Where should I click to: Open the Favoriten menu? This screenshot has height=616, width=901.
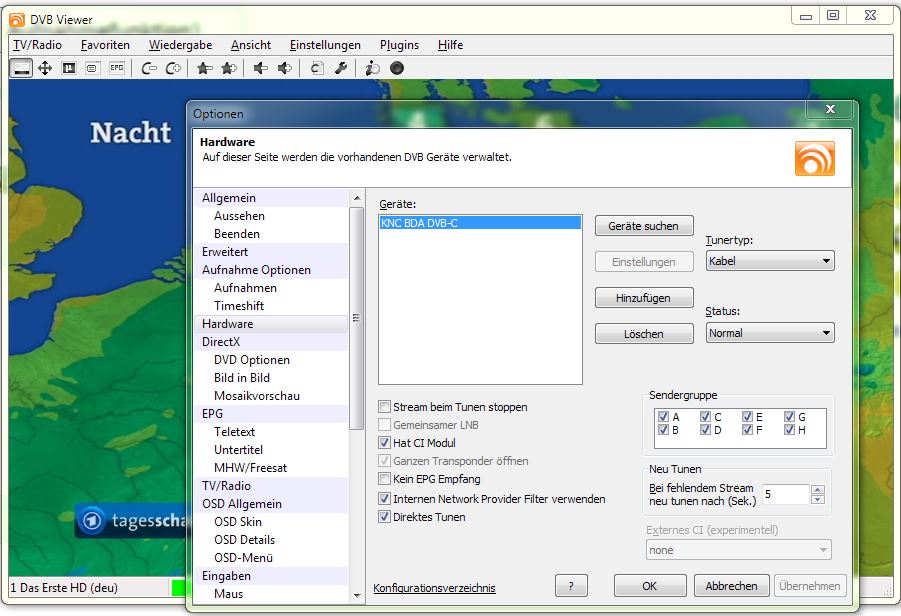pyautogui.click(x=105, y=45)
